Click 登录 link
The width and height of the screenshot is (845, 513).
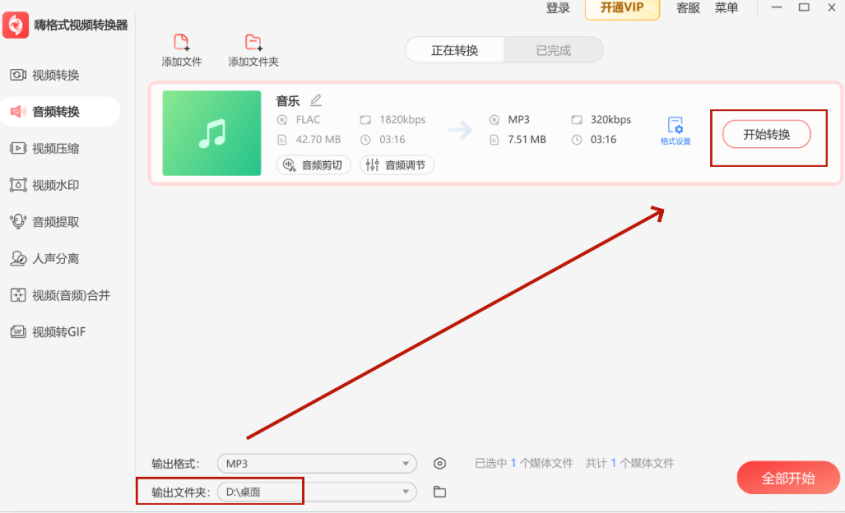[x=558, y=8]
